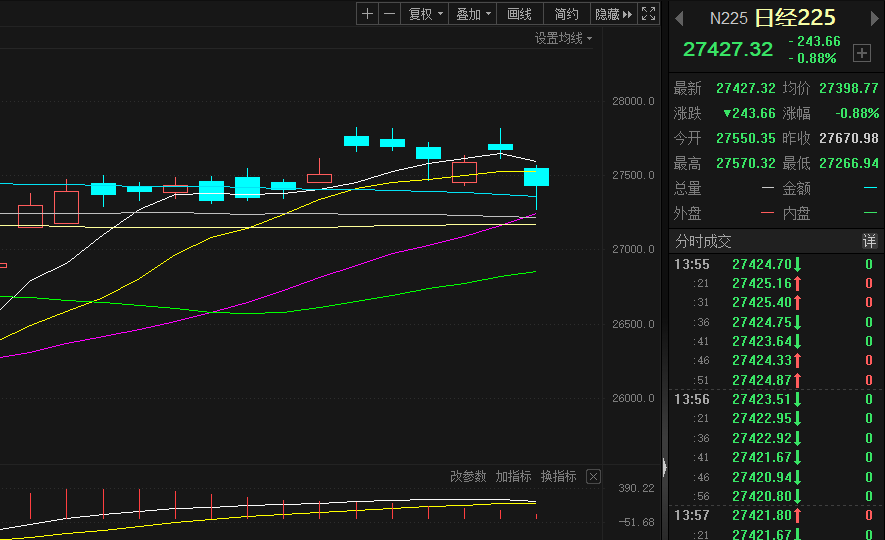Click the current price 27427.32 headline

[728, 50]
